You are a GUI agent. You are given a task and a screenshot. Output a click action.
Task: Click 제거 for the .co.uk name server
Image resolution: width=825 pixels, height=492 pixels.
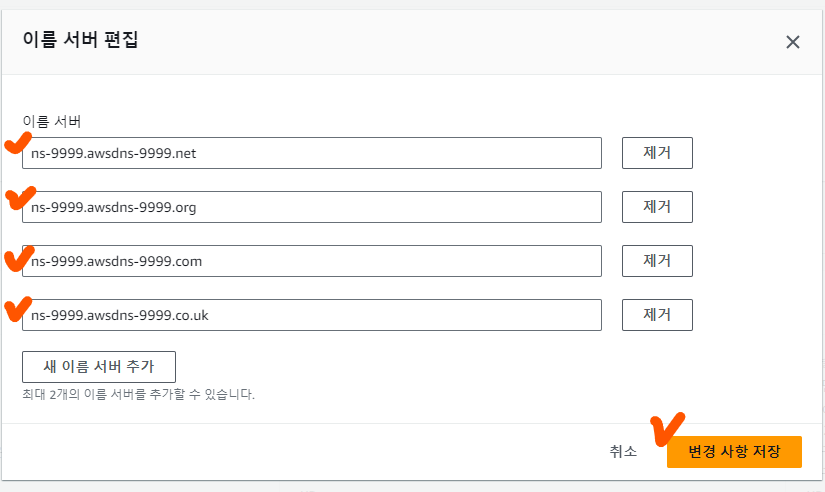click(x=657, y=315)
